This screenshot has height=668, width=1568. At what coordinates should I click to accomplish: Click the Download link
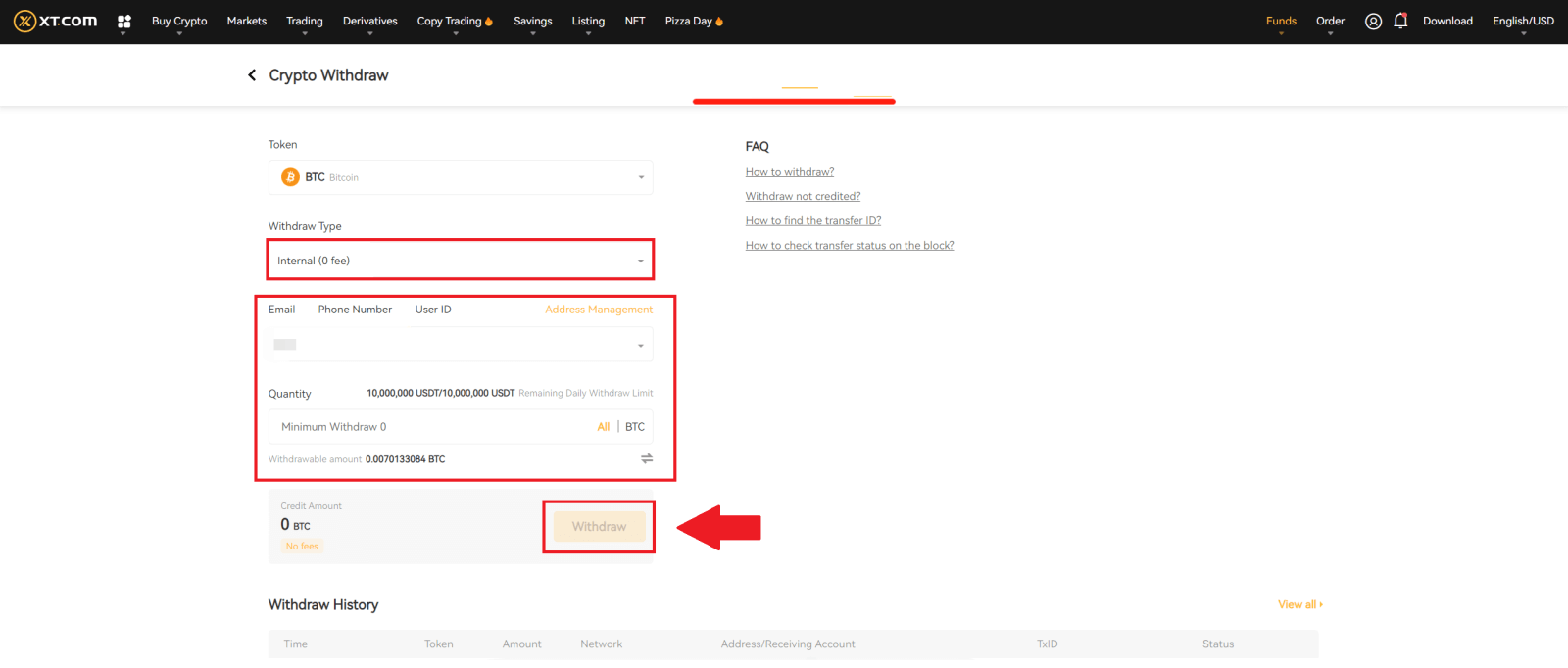[x=1447, y=21]
